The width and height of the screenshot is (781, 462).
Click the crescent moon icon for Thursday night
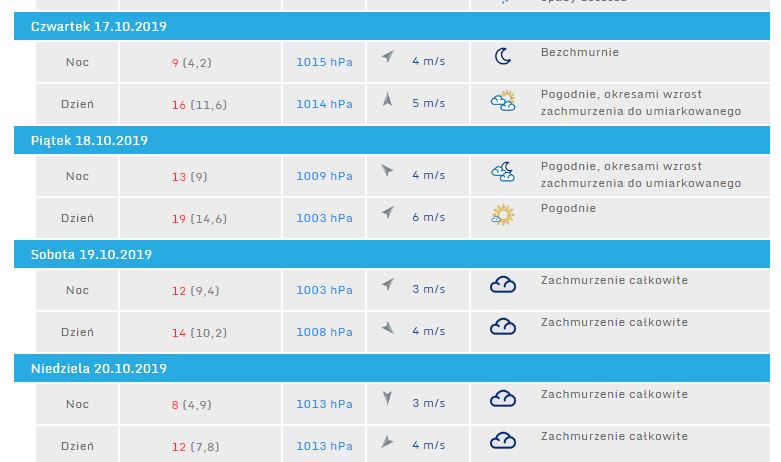[503, 57]
